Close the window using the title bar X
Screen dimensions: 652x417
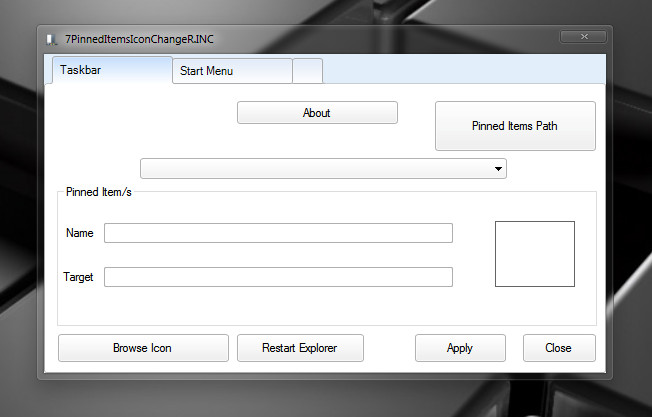tap(583, 37)
